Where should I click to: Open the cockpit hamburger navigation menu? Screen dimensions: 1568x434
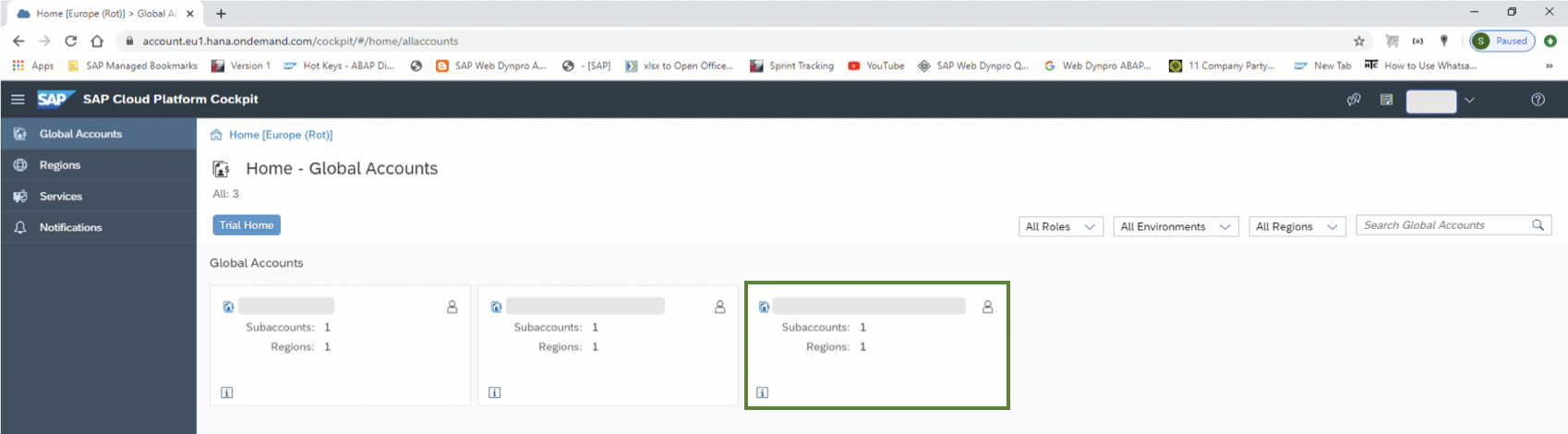click(18, 99)
